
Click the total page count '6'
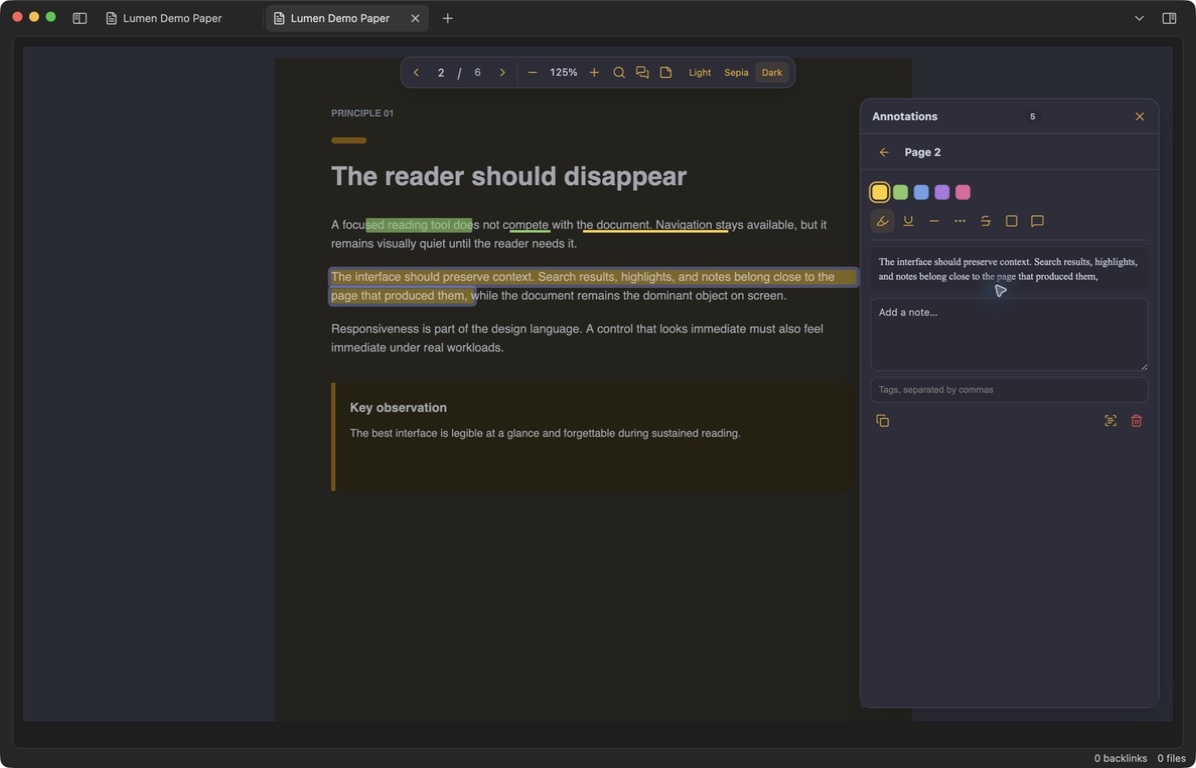click(477, 72)
